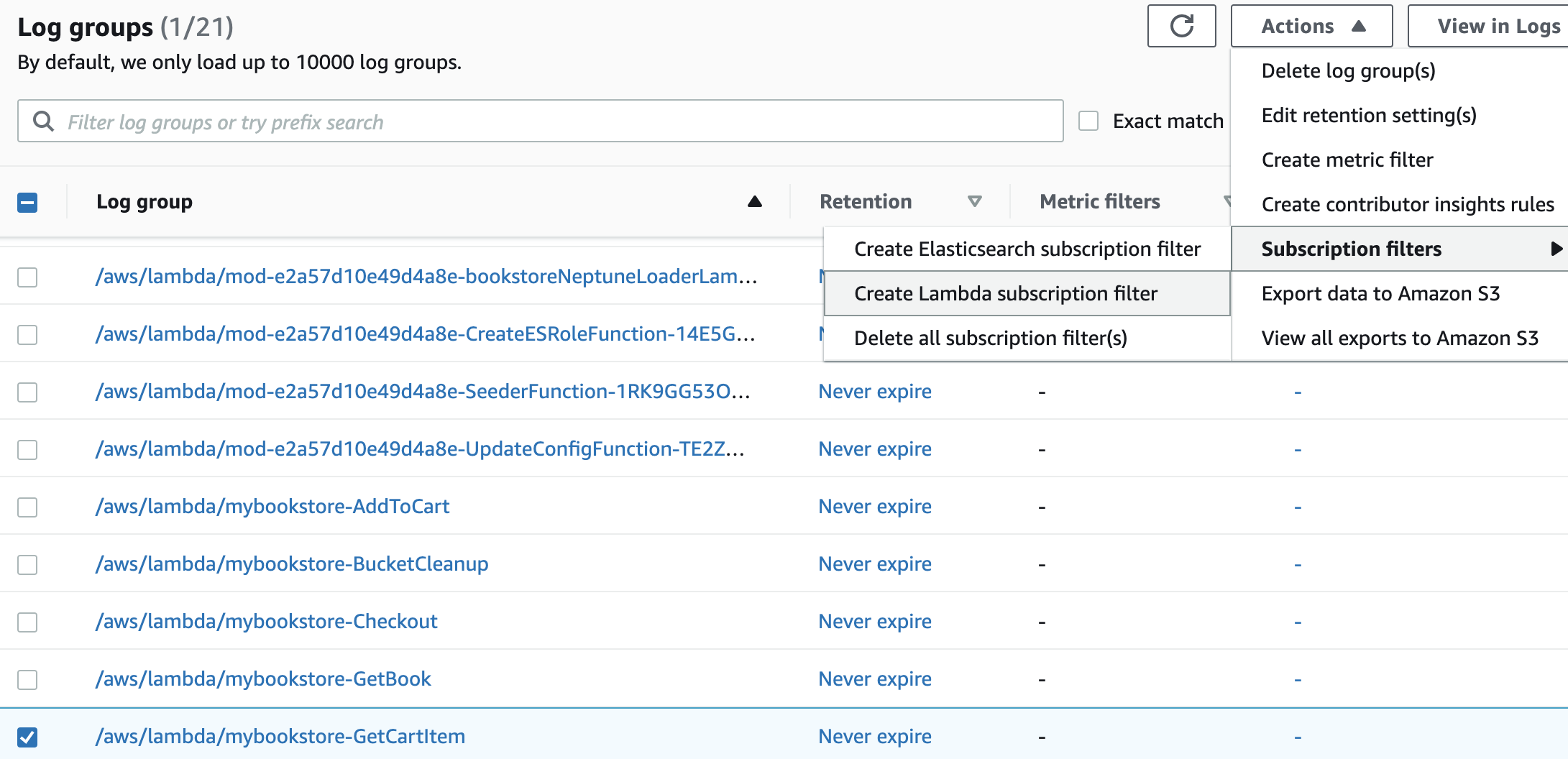Click Never expire for BucketCleanup row
The image size is (1568, 759).
(875, 564)
